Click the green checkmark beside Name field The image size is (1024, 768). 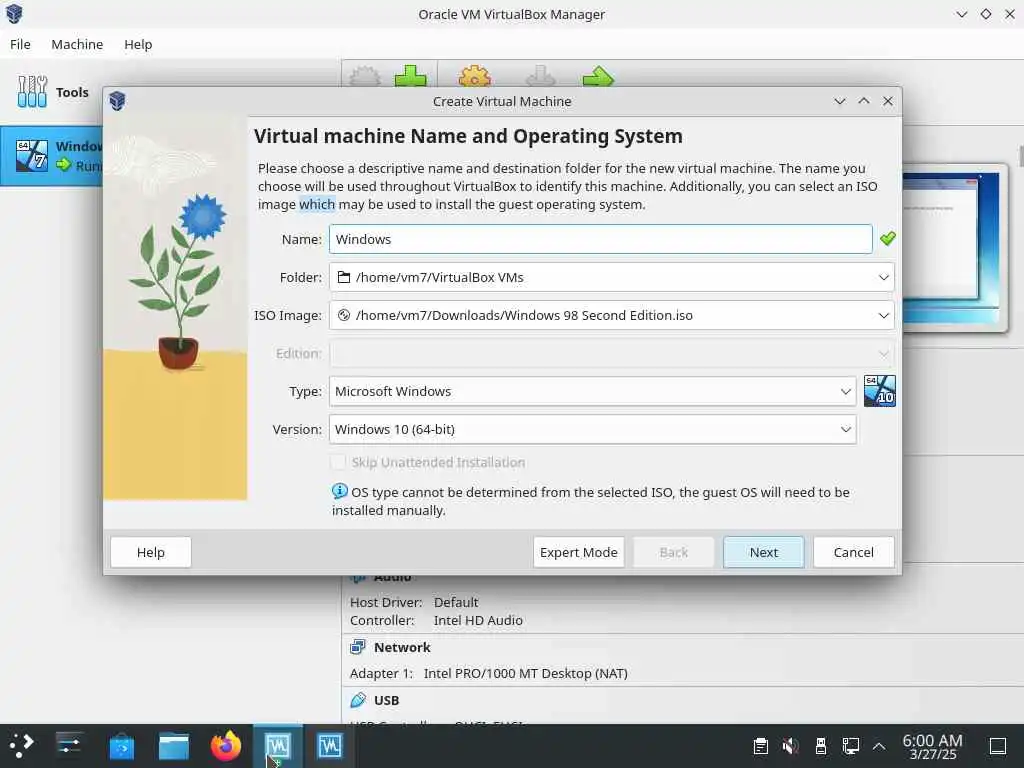(x=888, y=238)
